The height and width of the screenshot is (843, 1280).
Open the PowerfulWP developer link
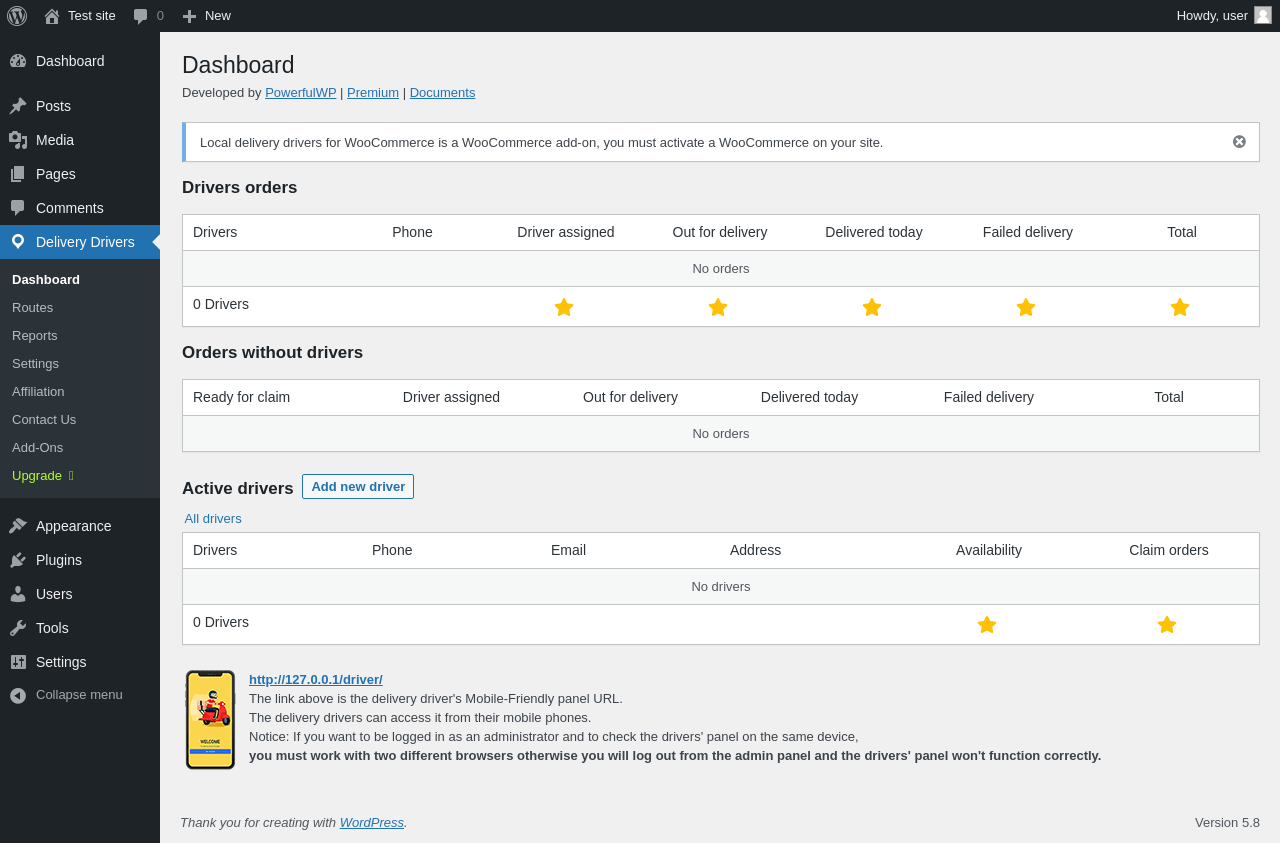click(x=300, y=93)
